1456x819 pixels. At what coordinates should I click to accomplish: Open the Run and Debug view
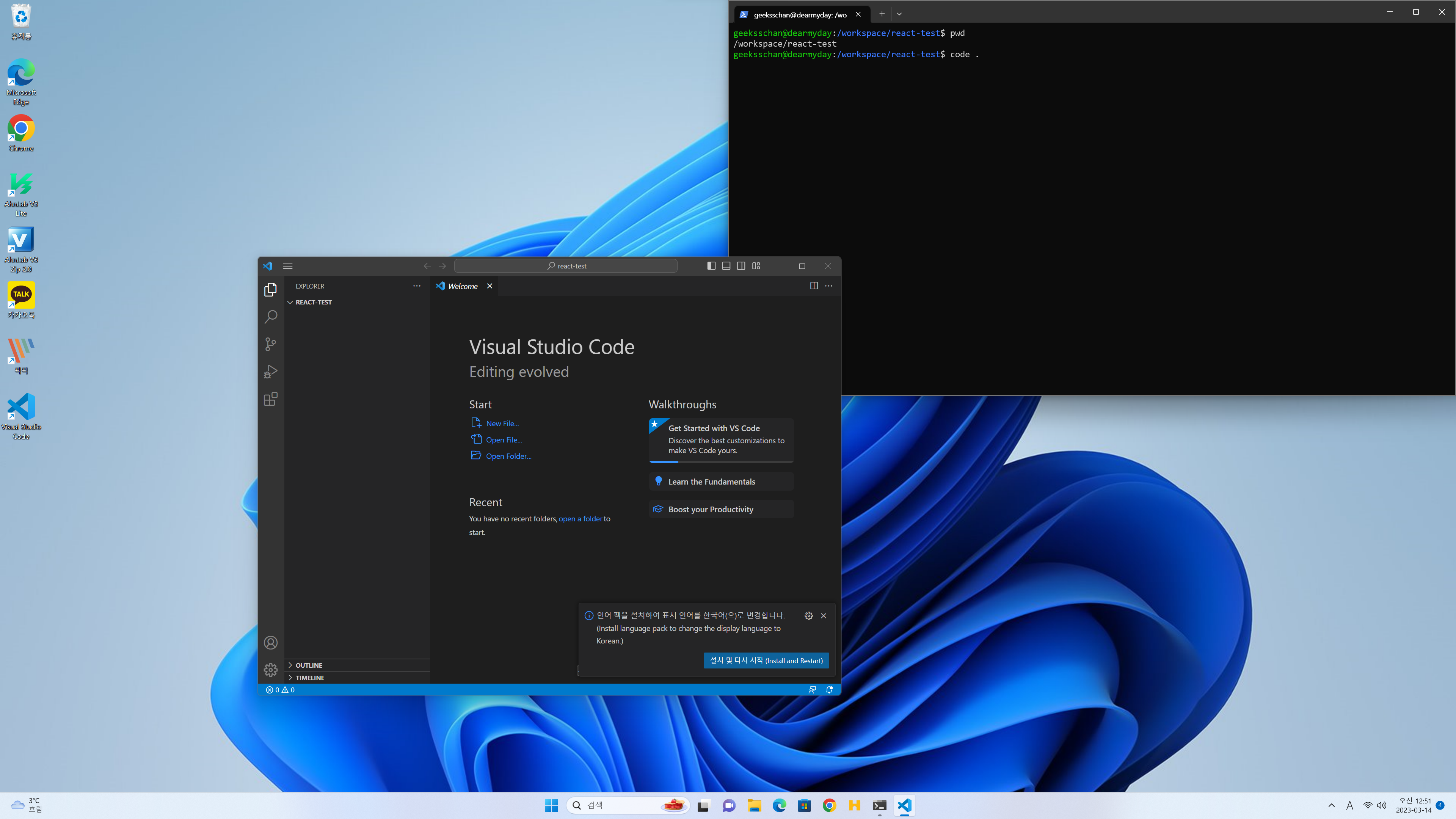click(271, 372)
